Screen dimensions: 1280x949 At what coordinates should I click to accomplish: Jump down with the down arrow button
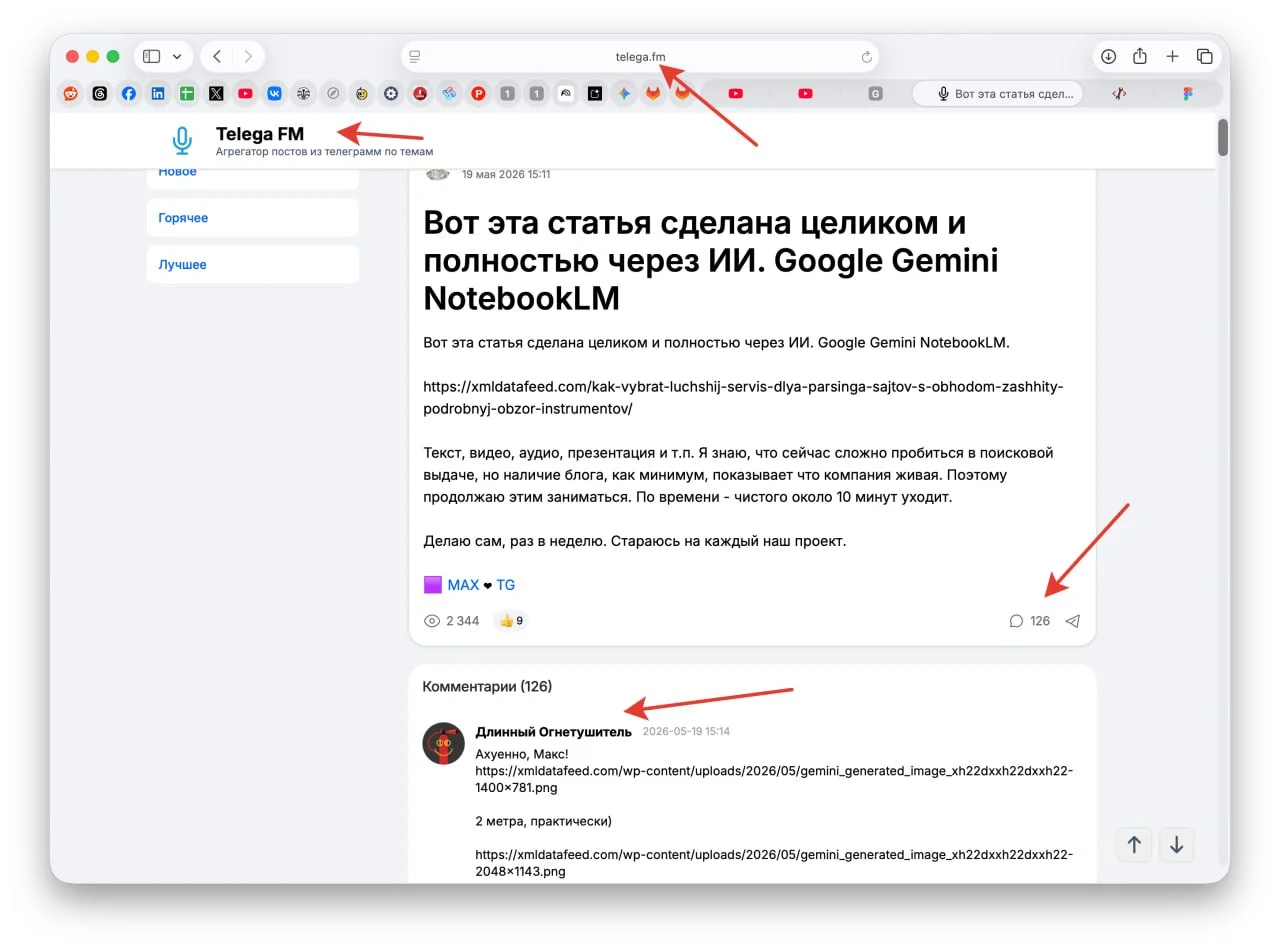click(1177, 845)
